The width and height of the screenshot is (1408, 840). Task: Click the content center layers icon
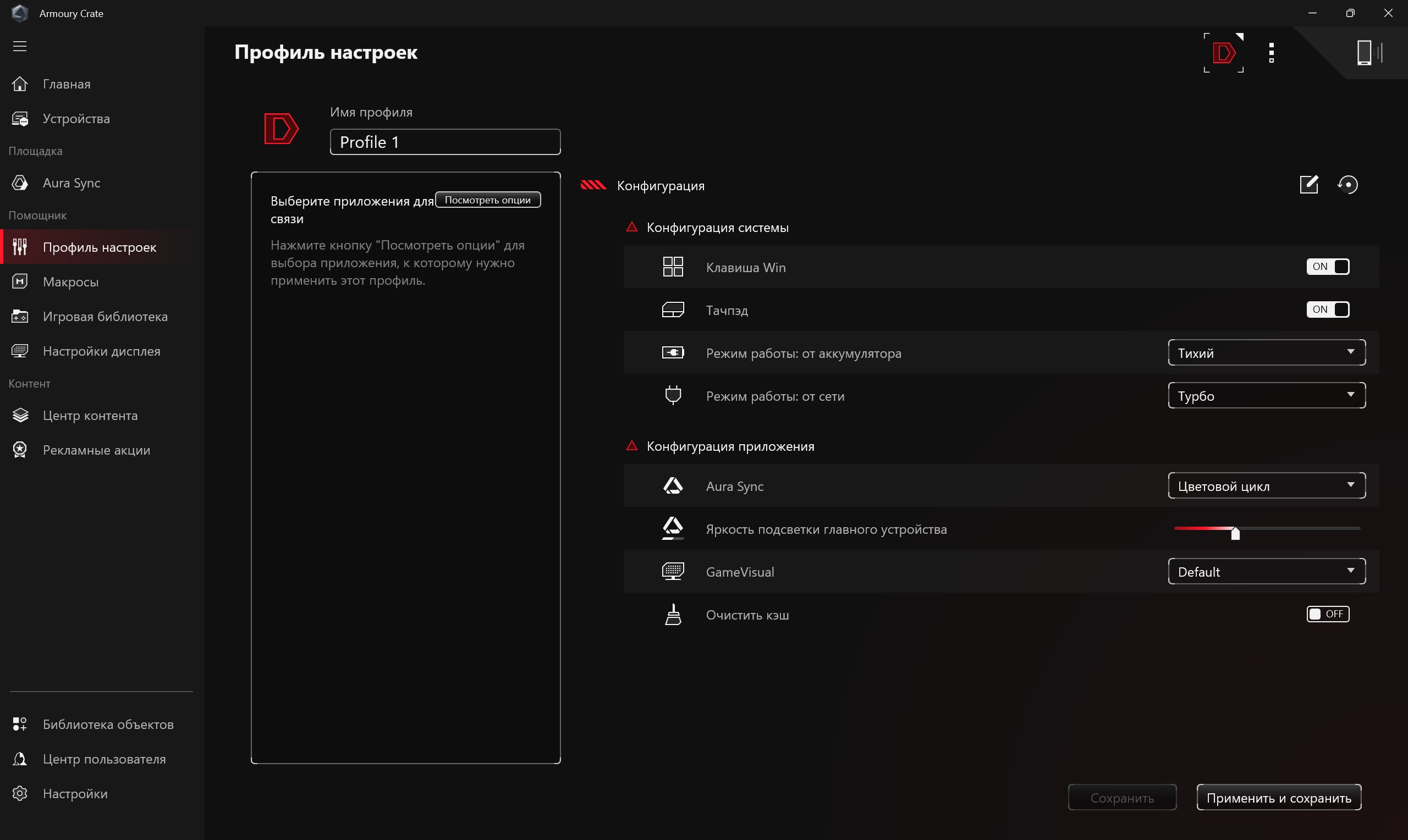coord(20,415)
